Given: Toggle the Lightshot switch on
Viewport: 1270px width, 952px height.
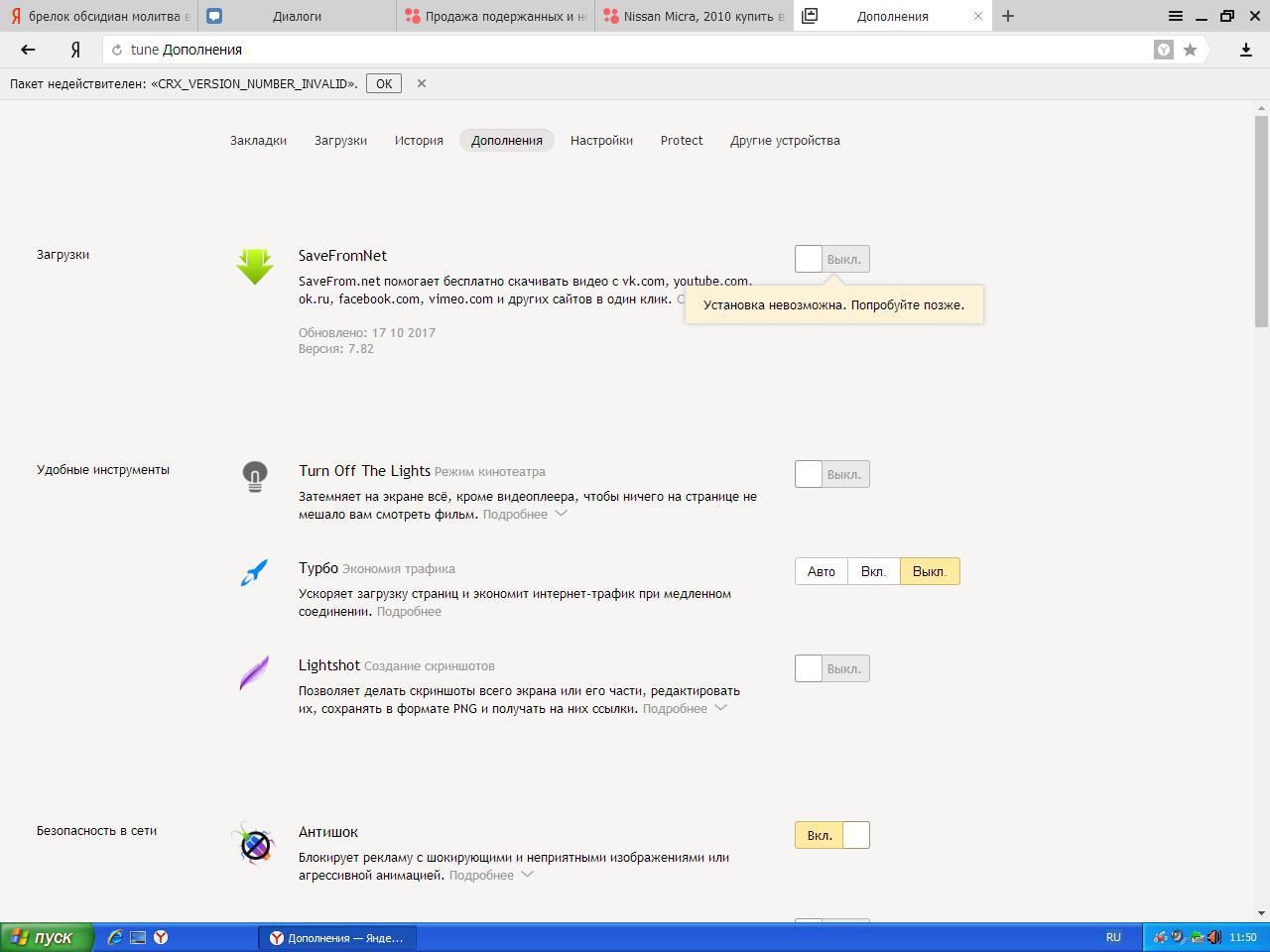Looking at the screenshot, I should click(832, 668).
